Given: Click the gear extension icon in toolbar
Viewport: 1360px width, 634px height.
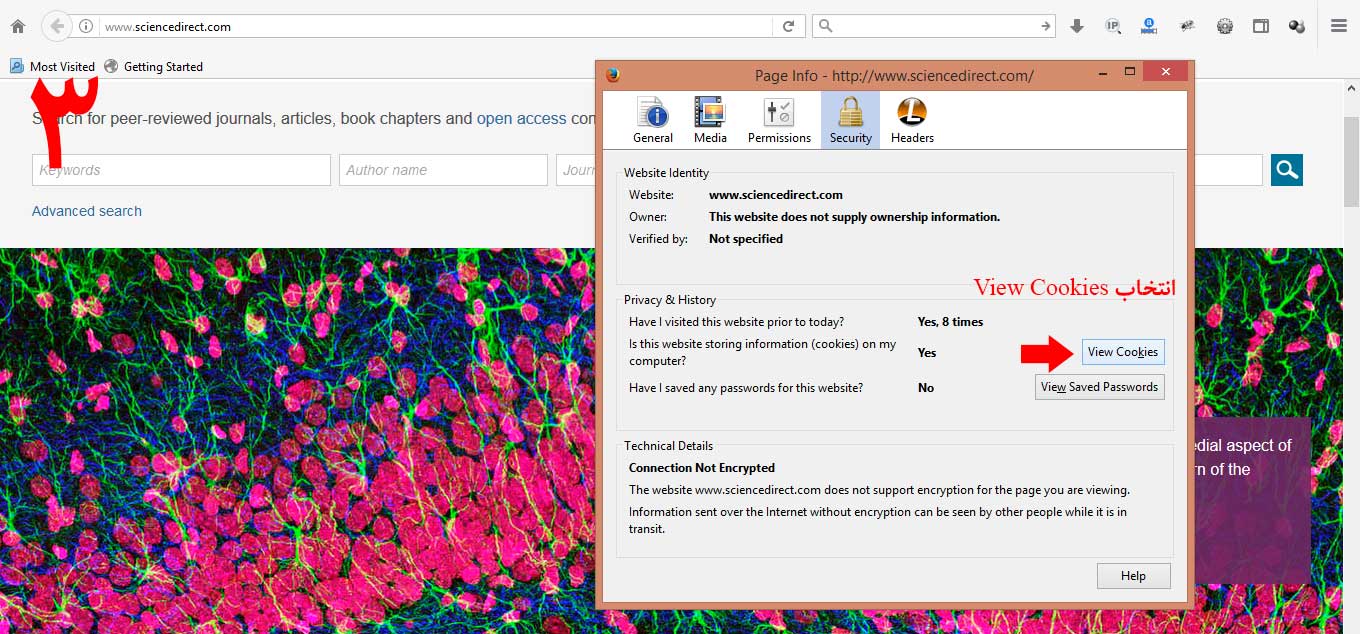Looking at the screenshot, I should 1224,26.
